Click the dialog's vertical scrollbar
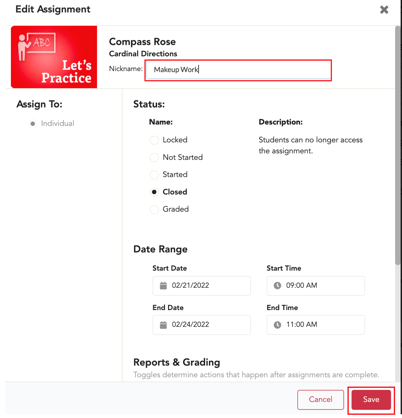402x418 pixels. click(x=397, y=145)
